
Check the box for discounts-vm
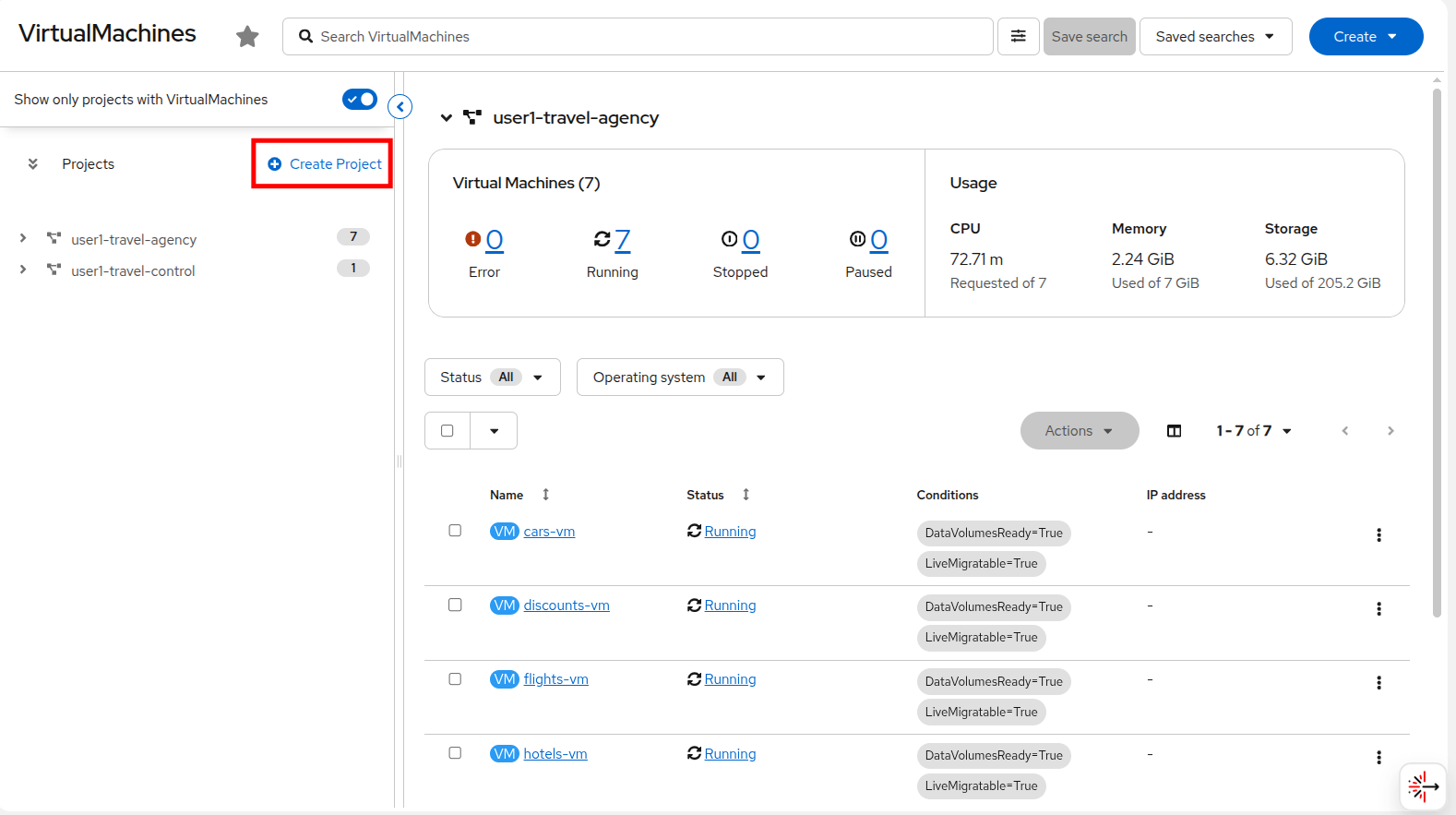point(455,605)
